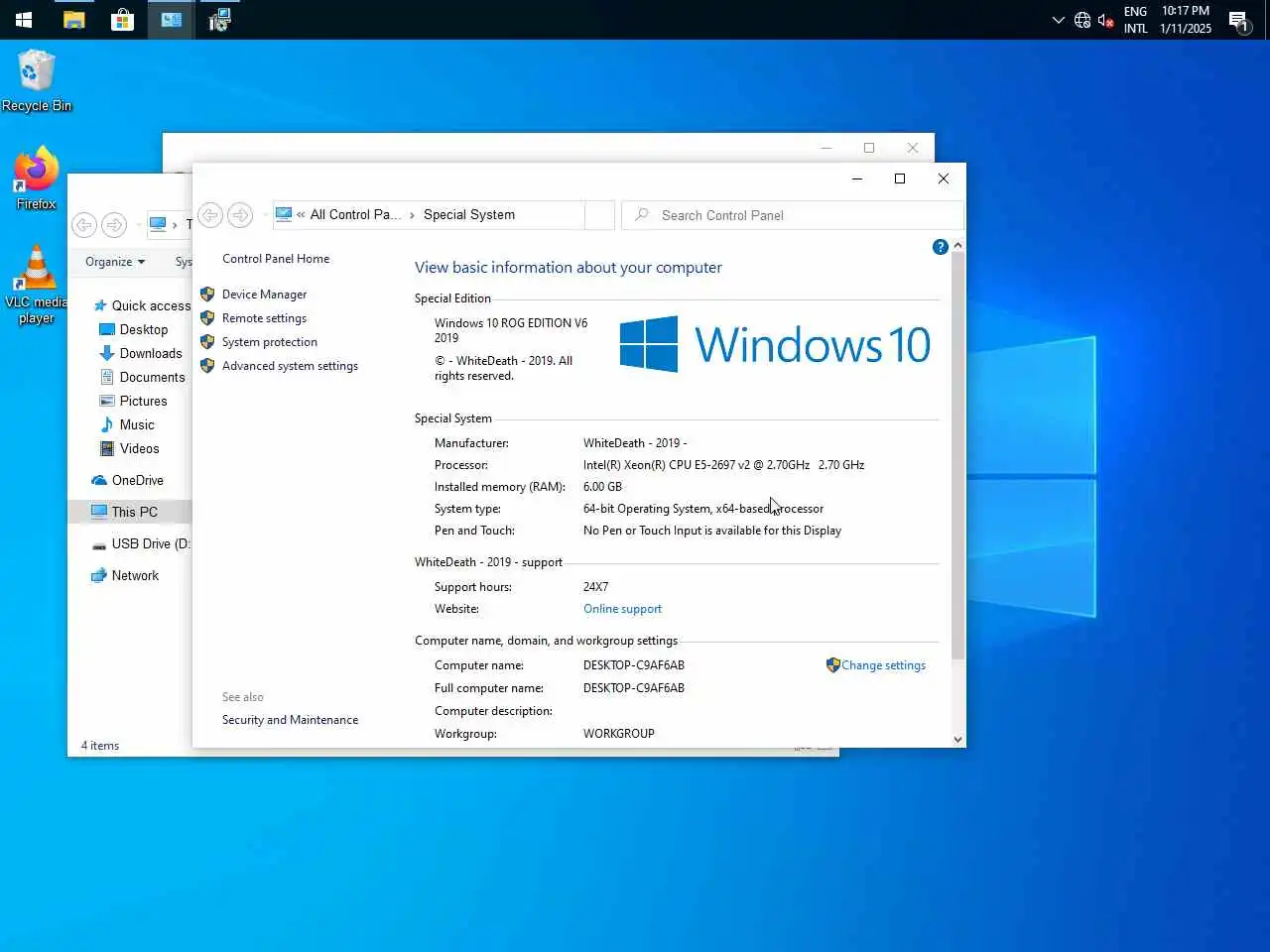Click the Control Panel taskbar button
Screen dimensions: 1270x952
171,20
